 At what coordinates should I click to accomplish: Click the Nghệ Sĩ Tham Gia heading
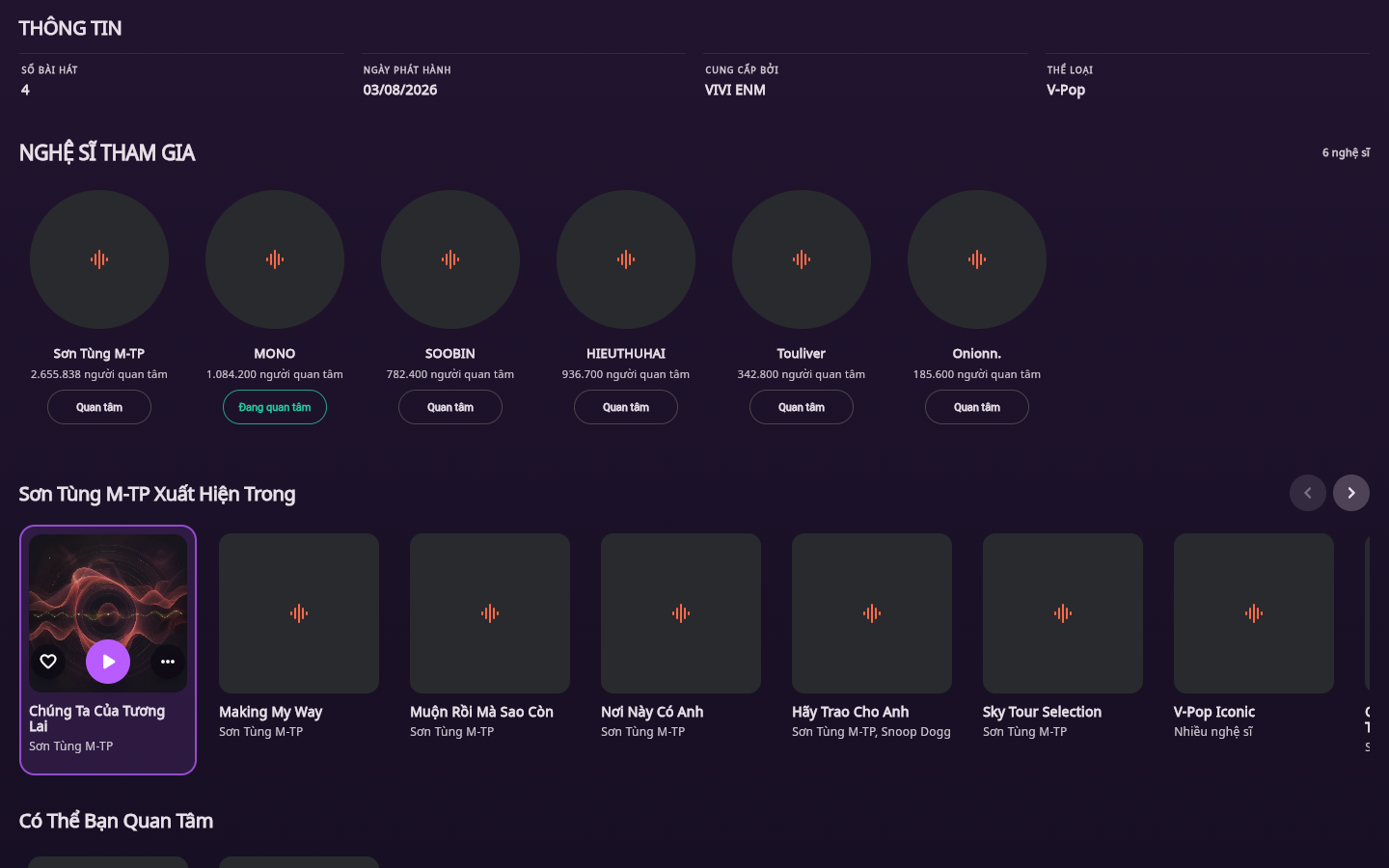pos(107,152)
